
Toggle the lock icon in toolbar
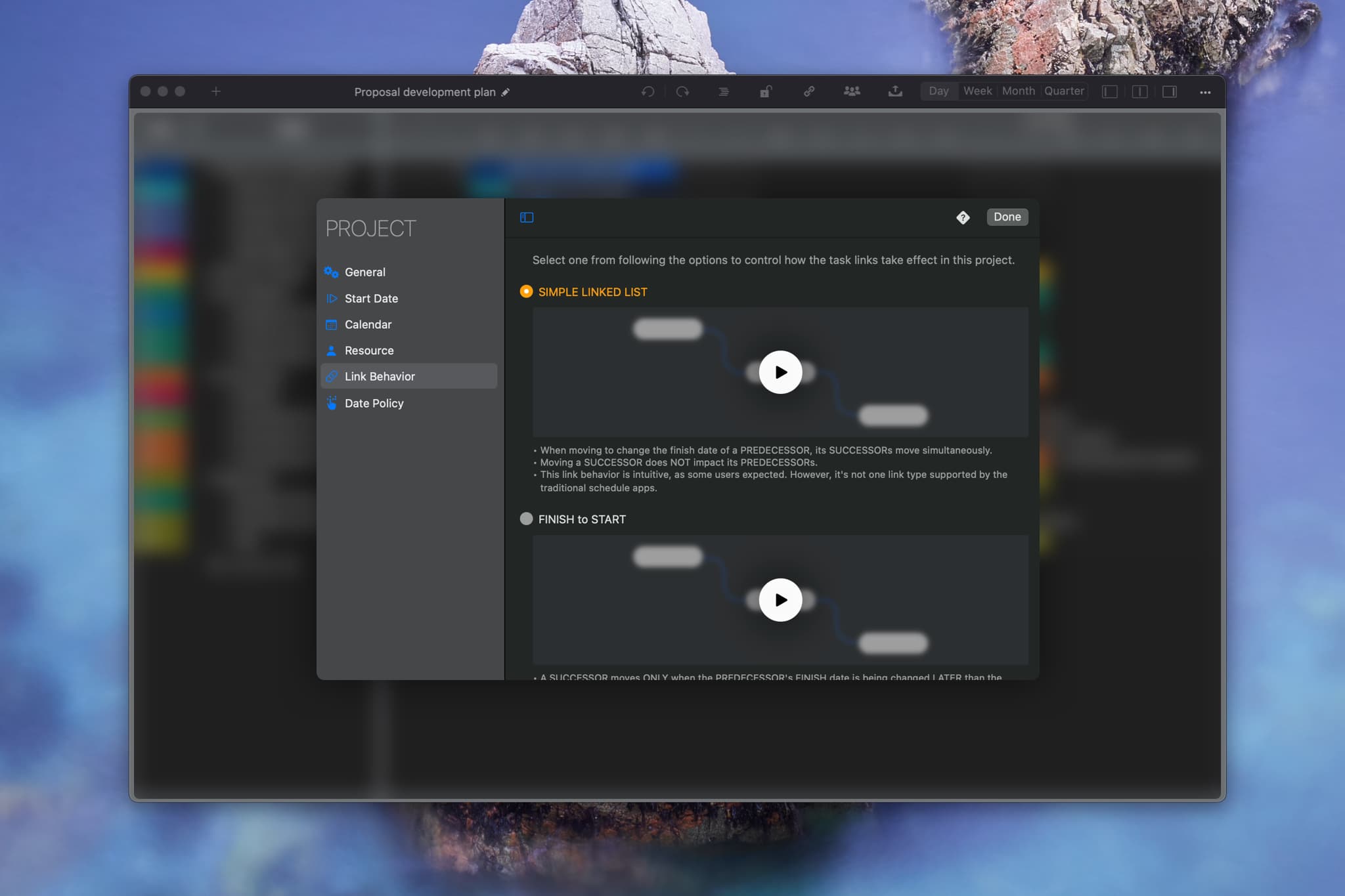[766, 92]
